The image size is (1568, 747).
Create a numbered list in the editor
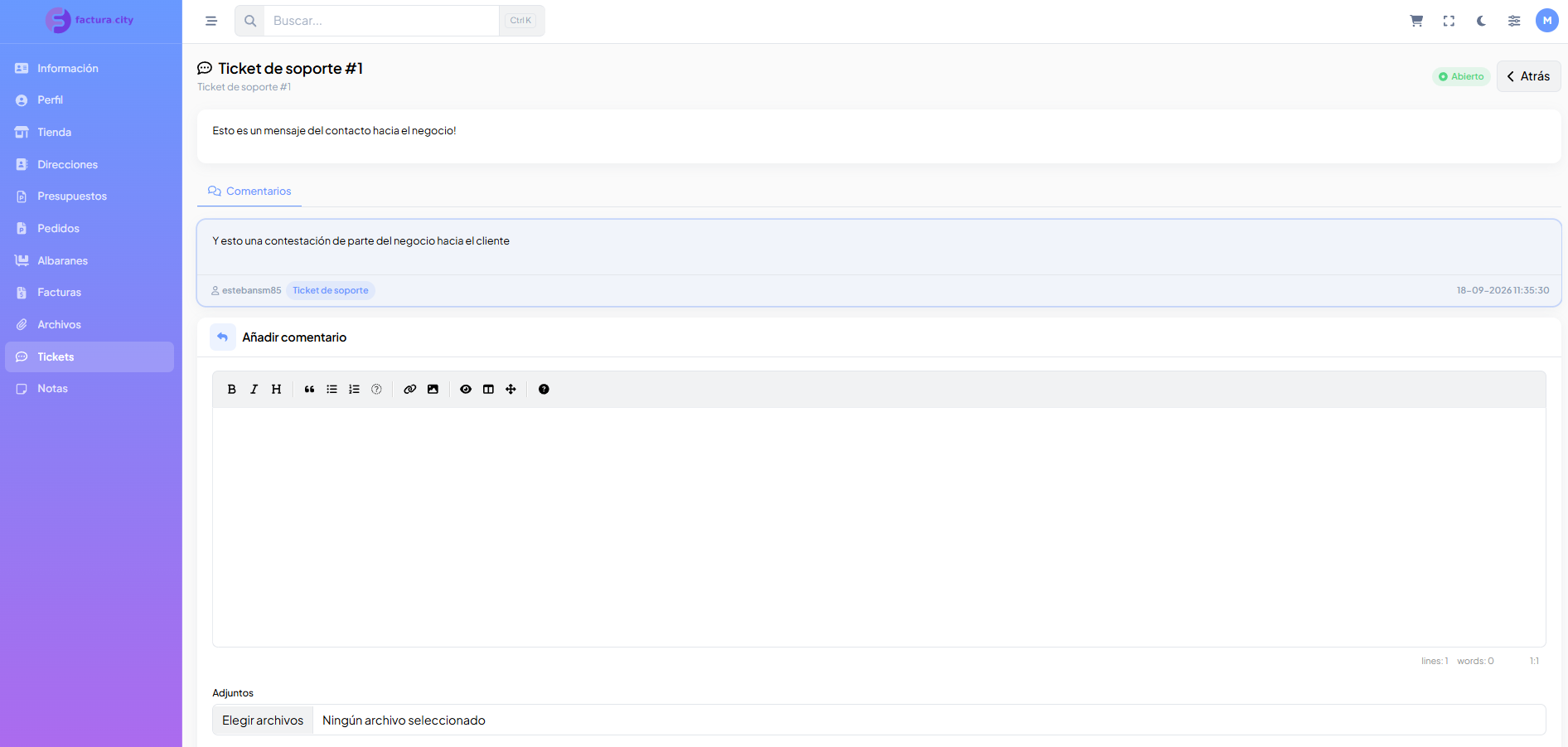click(354, 389)
